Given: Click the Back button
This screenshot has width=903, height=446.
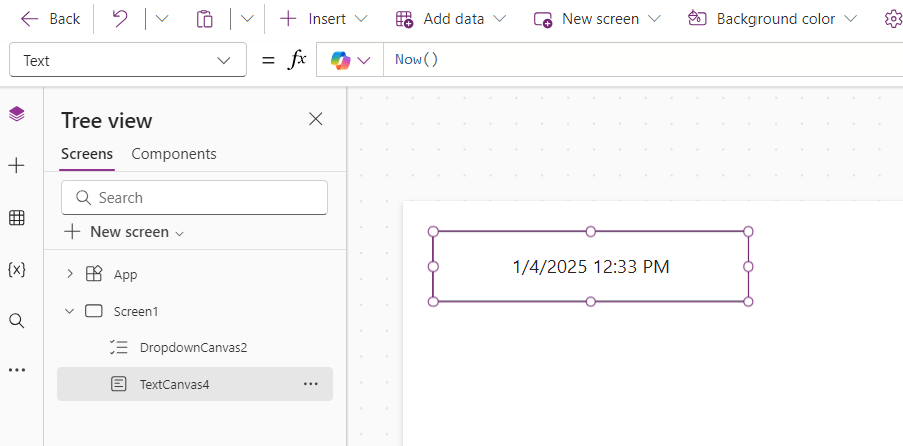Looking at the screenshot, I should (51, 19).
